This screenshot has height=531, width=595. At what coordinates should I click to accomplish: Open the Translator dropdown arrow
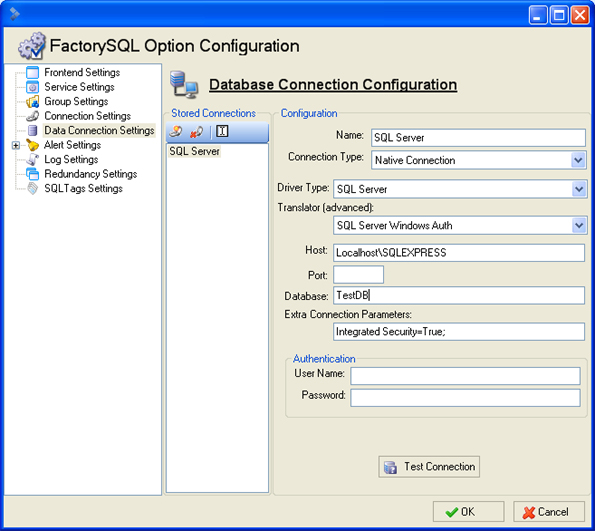(579, 225)
